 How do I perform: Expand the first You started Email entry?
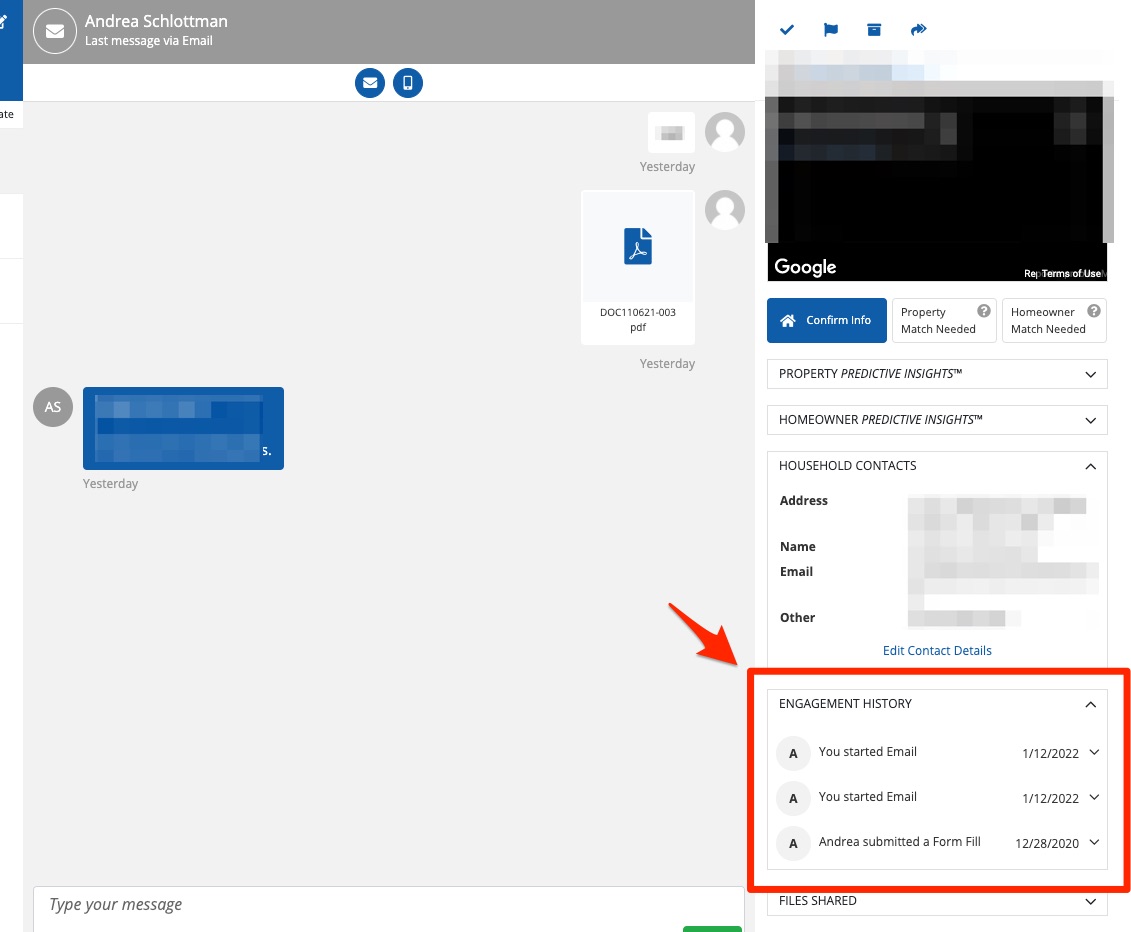tap(1094, 753)
